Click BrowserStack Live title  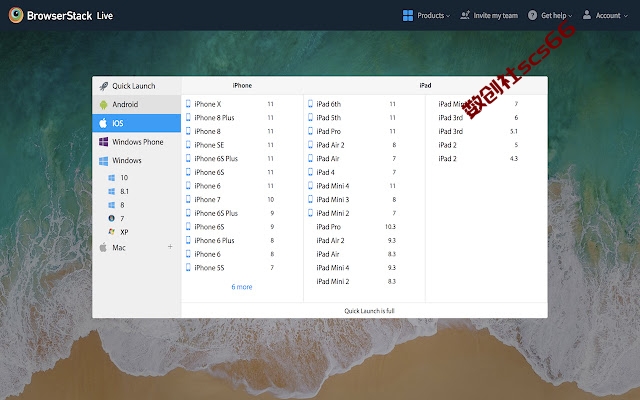[70, 16]
